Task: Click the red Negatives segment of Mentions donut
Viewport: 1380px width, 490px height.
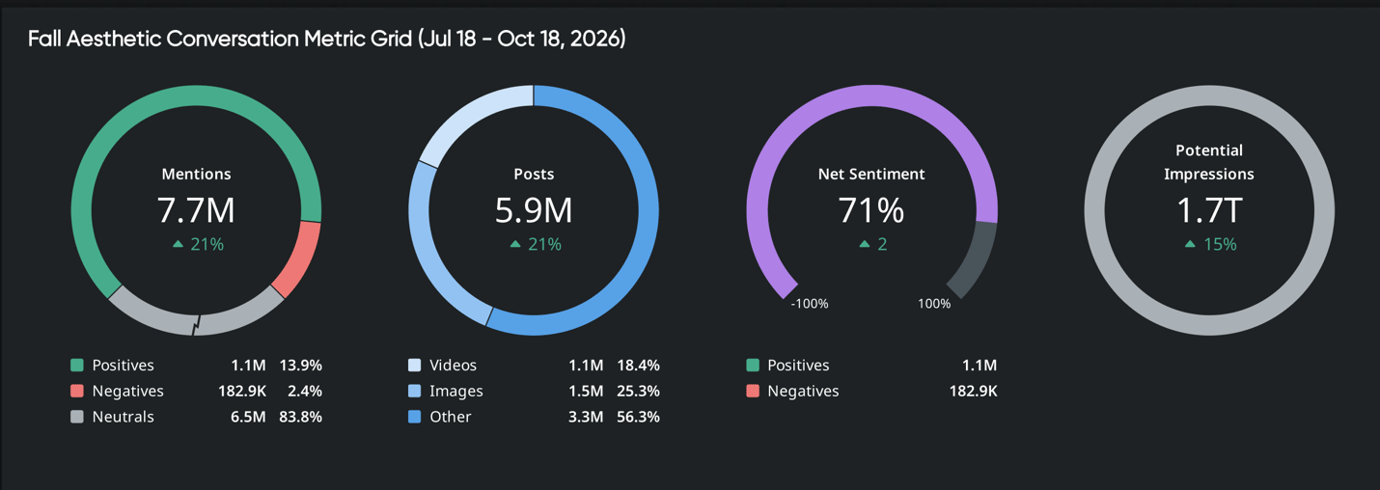Action: [299, 258]
